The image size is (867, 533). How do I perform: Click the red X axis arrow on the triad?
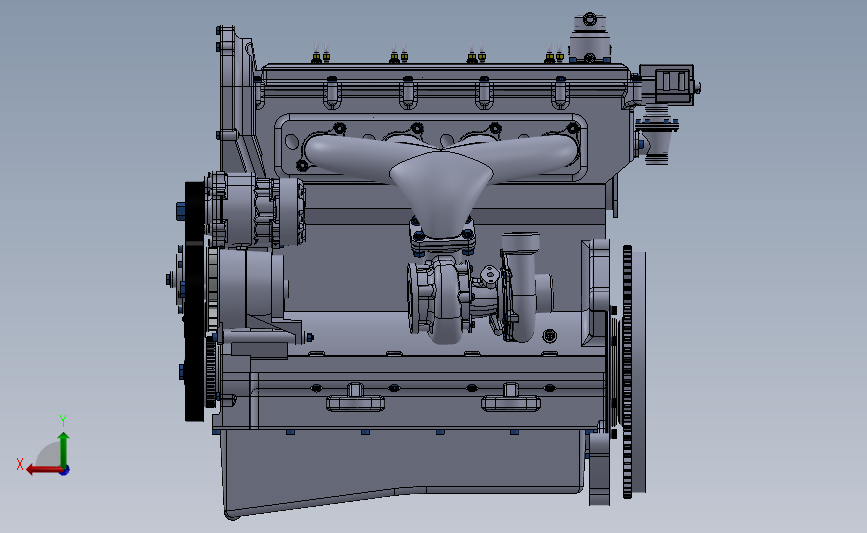(x=43, y=470)
